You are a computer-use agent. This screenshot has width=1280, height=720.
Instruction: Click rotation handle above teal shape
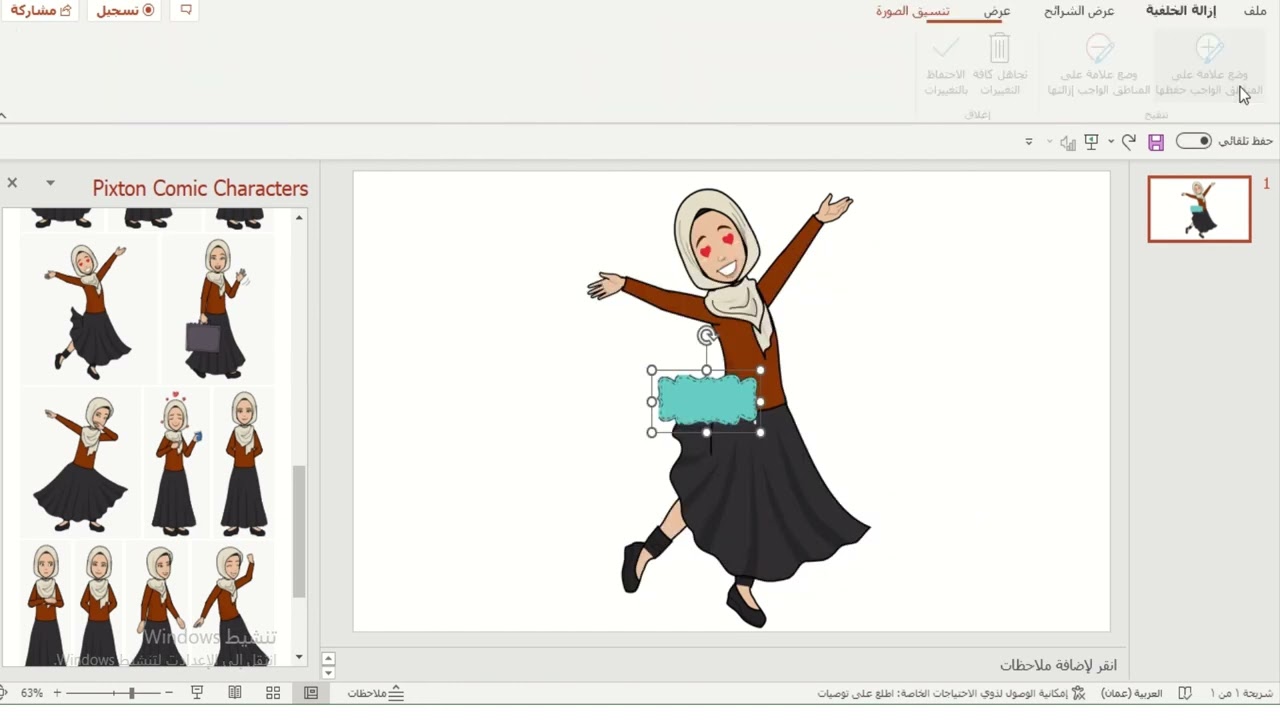click(x=707, y=335)
